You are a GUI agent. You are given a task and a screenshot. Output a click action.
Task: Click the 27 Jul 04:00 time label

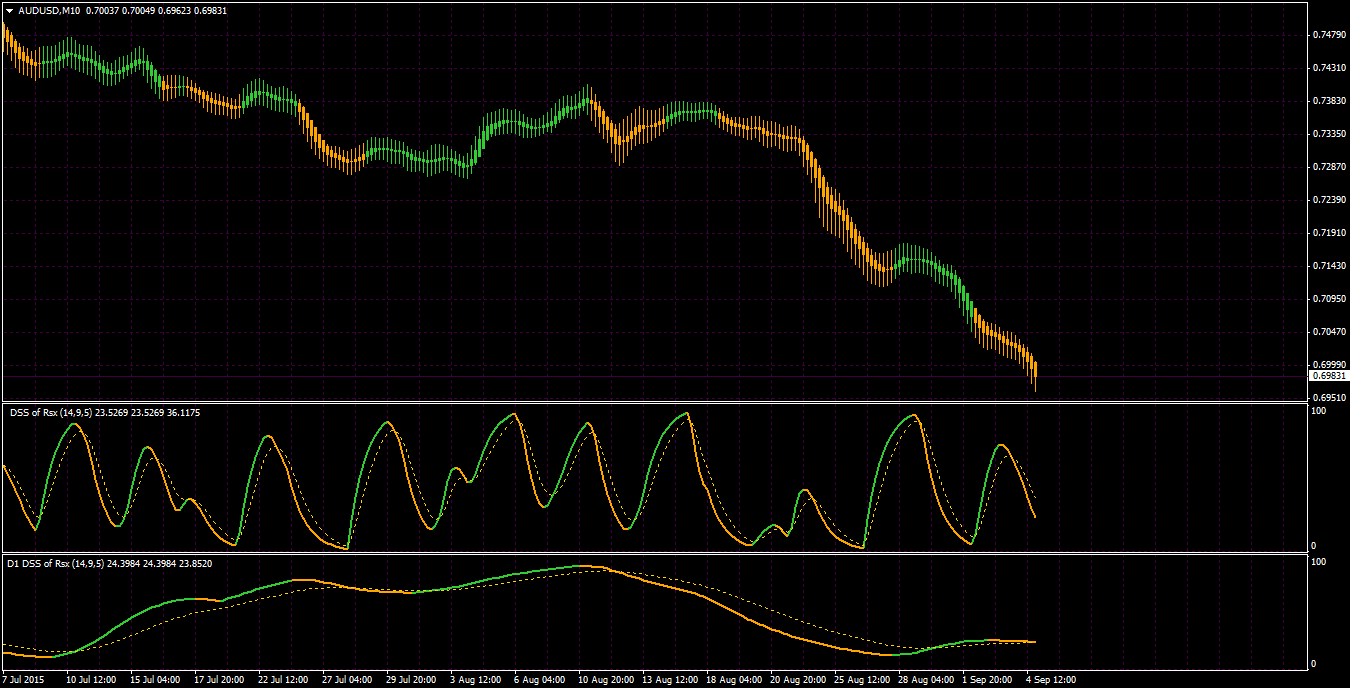click(347, 679)
